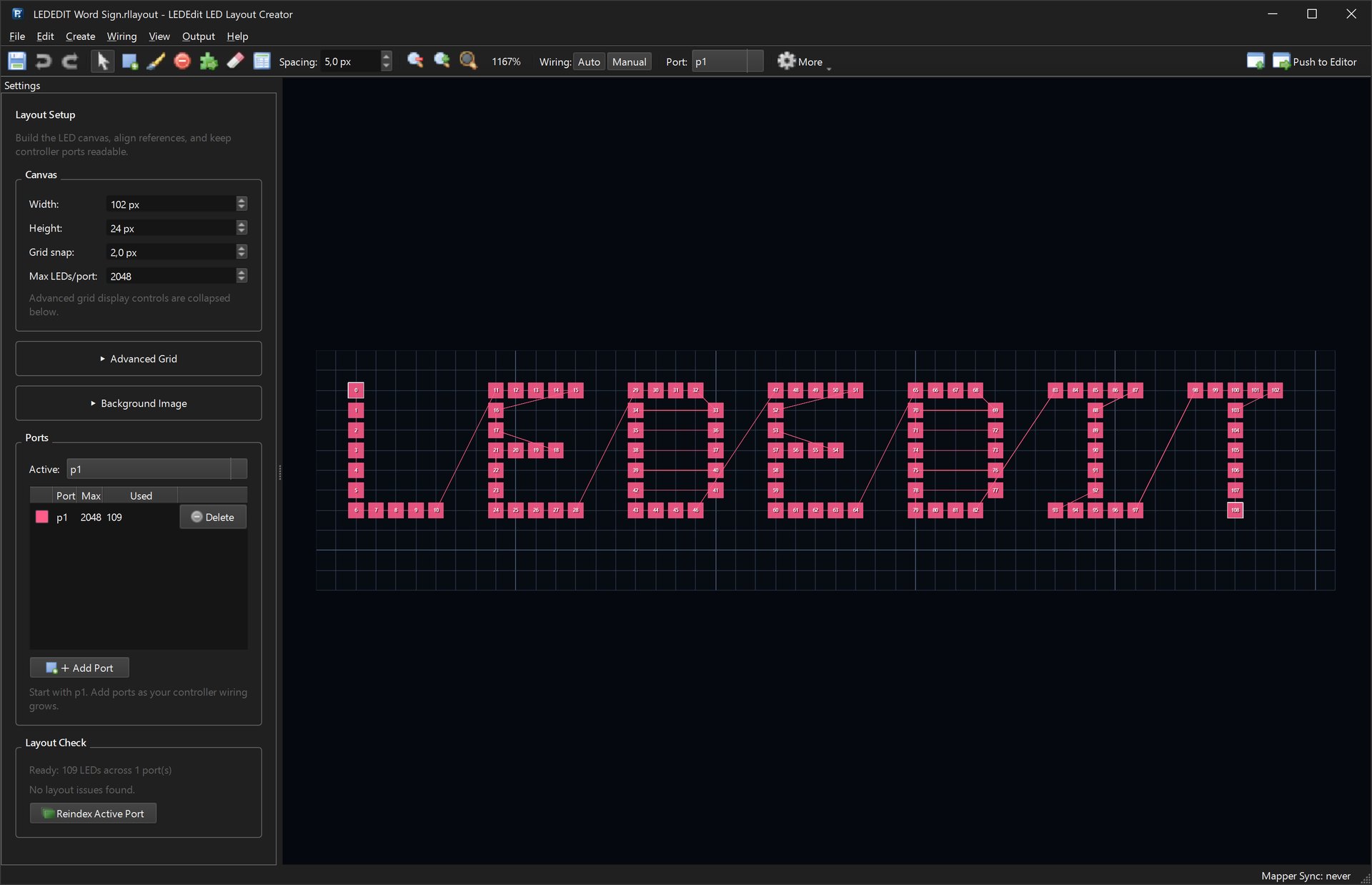1372x885 pixels.
Task: Click the Settings panel title
Action: coord(22,85)
